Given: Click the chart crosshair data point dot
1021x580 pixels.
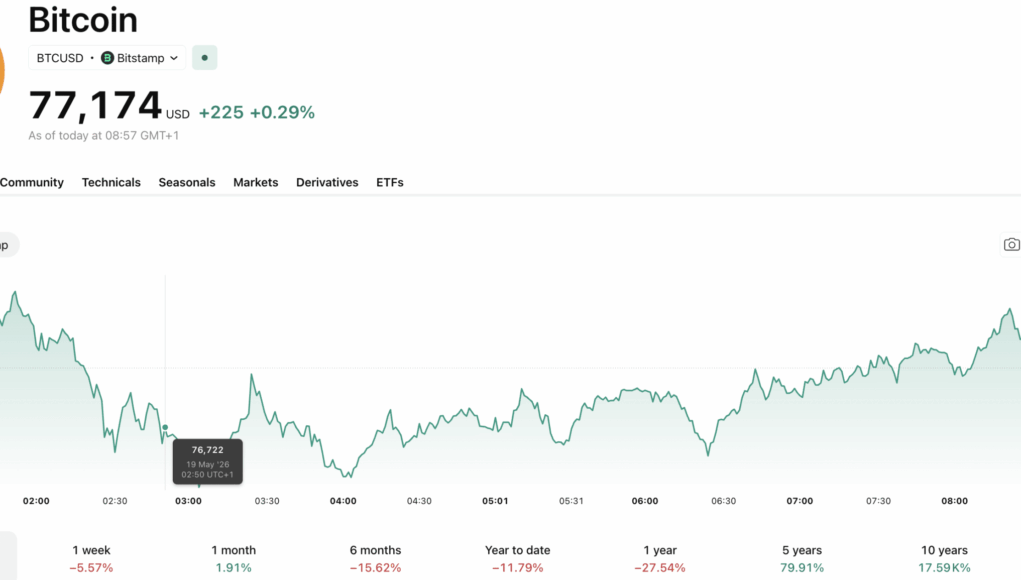Looking at the screenshot, I should pyautogui.click(x=165, y=428).
